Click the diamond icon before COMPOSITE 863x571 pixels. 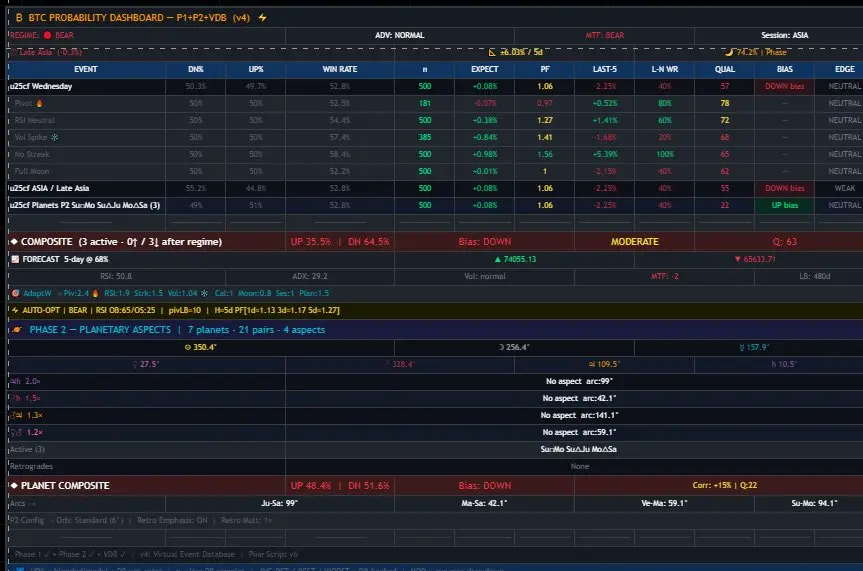tap(14, 242)
